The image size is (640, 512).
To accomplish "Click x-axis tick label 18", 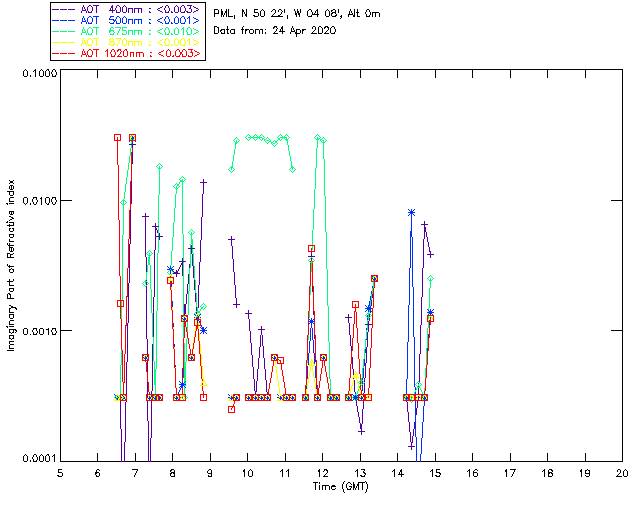I will (x=547, y=473).
